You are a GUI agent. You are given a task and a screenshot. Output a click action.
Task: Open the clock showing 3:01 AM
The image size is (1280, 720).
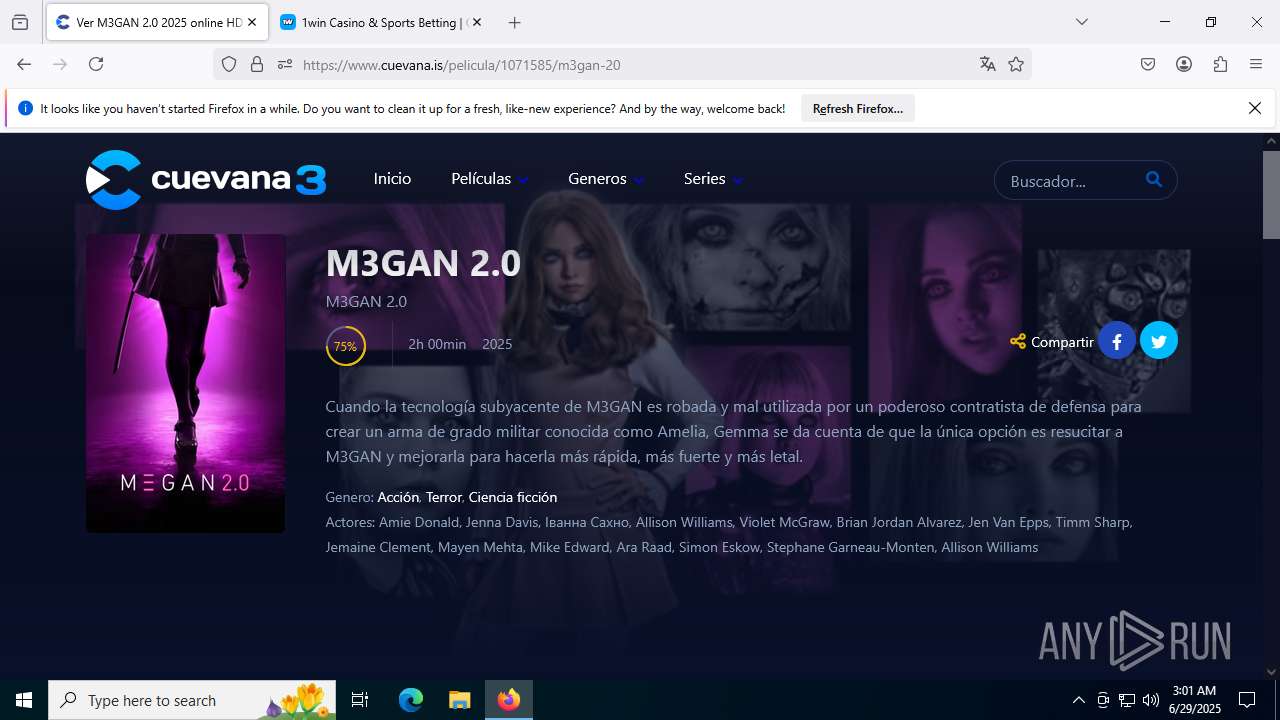[1194, 700]
